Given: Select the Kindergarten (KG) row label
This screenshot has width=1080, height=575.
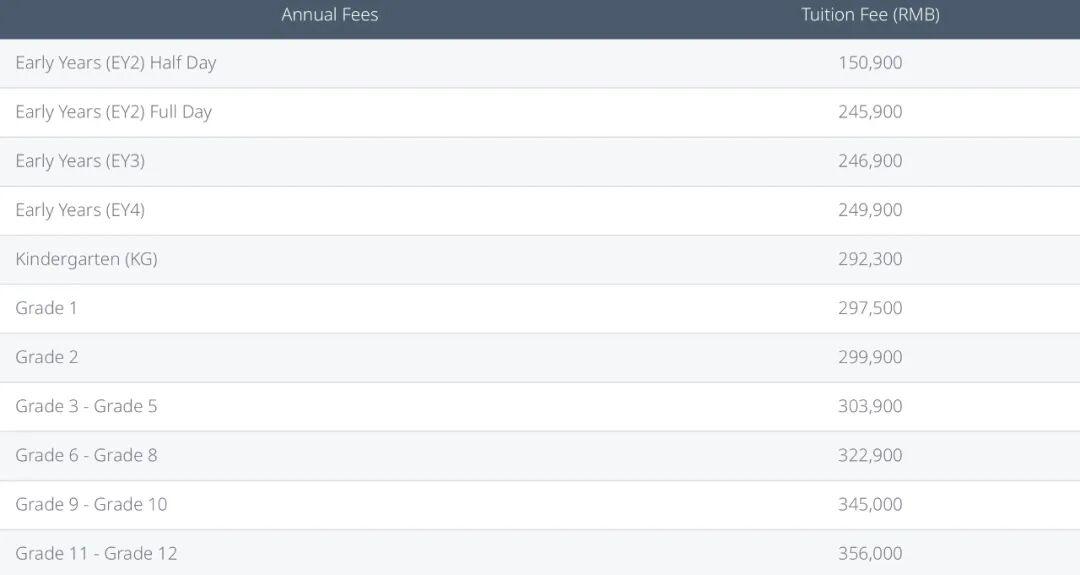Looking at the screenshot, I should pos(86,259).
